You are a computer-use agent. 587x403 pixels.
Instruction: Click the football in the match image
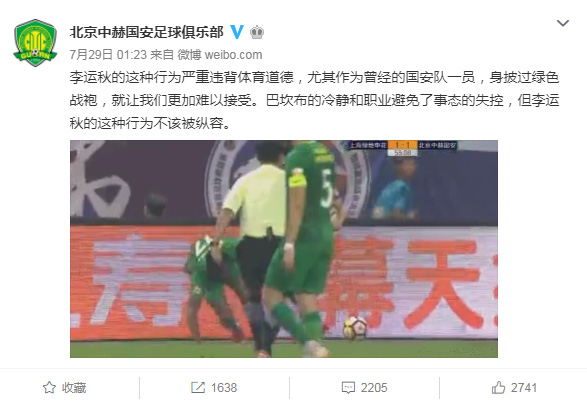(x=355, y=328)
